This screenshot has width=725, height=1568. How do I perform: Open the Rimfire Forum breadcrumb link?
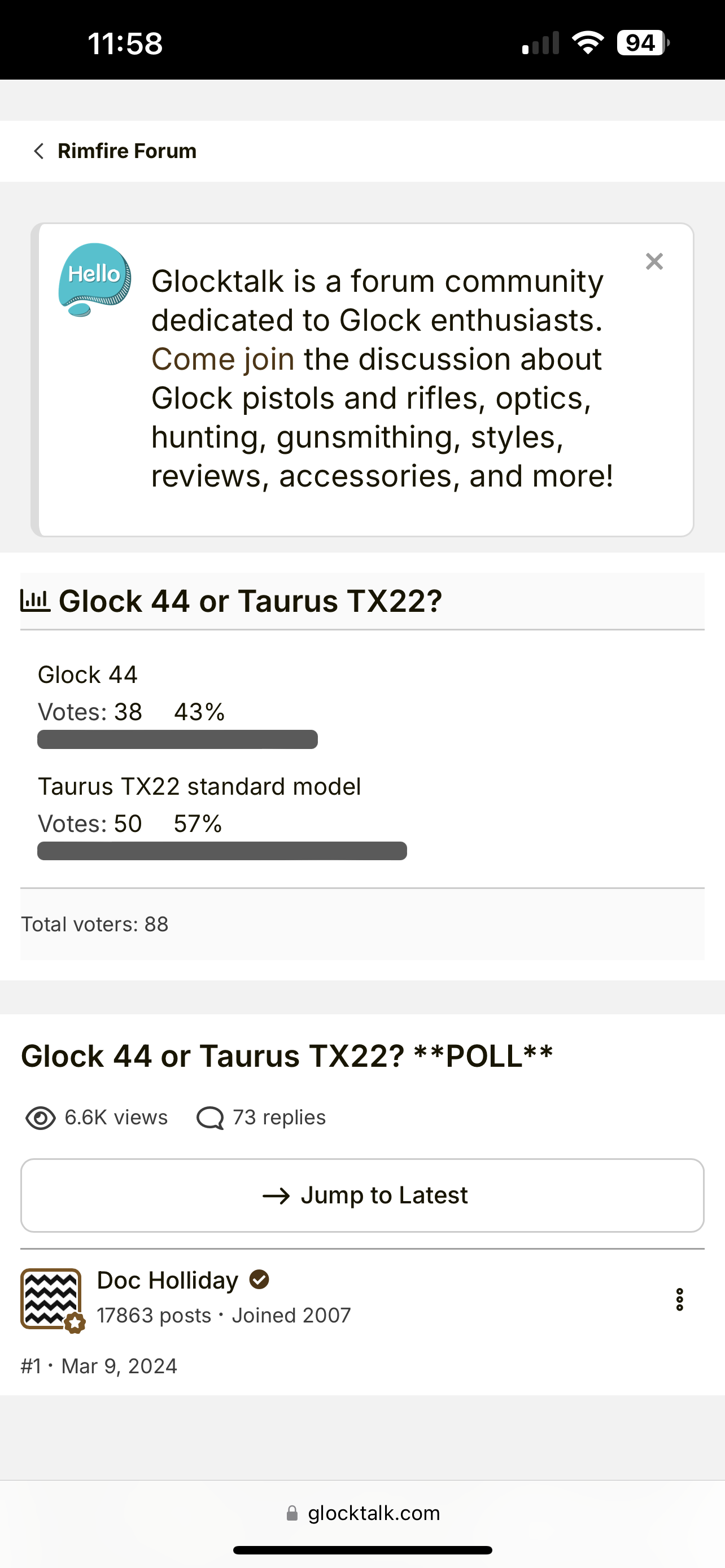coord(126,151)
